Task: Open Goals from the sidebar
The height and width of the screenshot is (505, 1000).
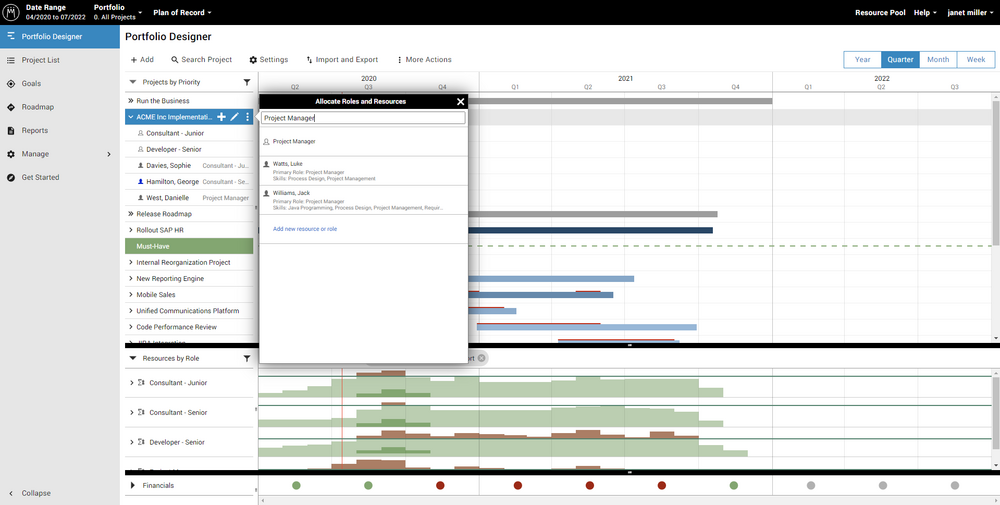Action: 31,83
